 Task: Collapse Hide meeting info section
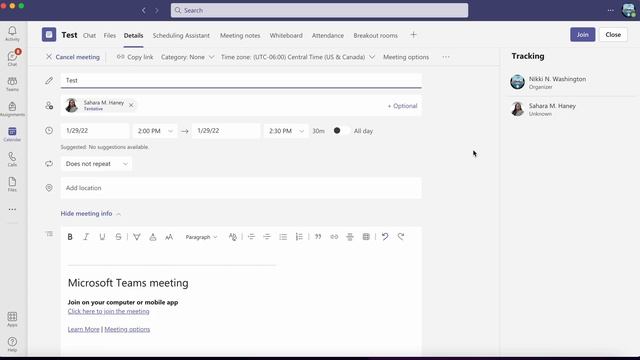pos(91,213)
